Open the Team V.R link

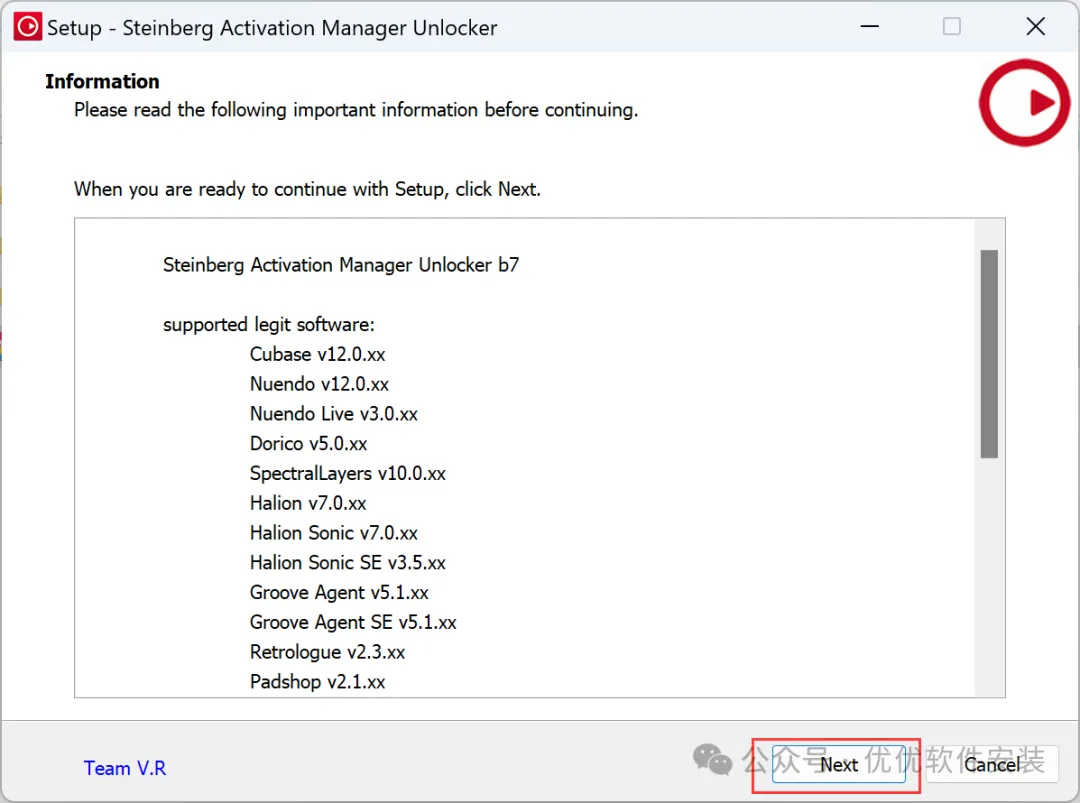(x=125, y=768)
